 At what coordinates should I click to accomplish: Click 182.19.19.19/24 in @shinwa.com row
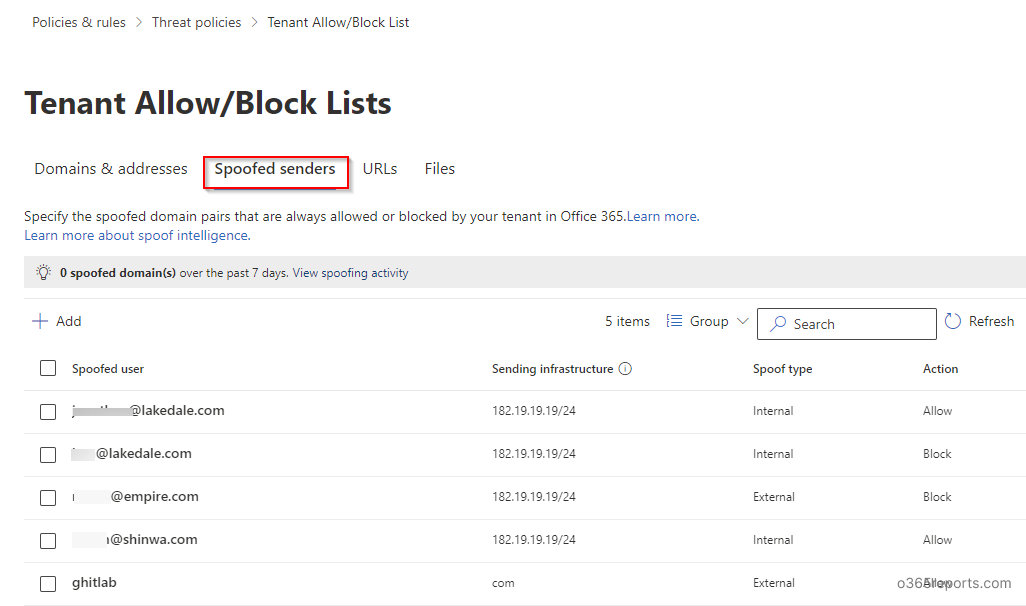[534, 541]
